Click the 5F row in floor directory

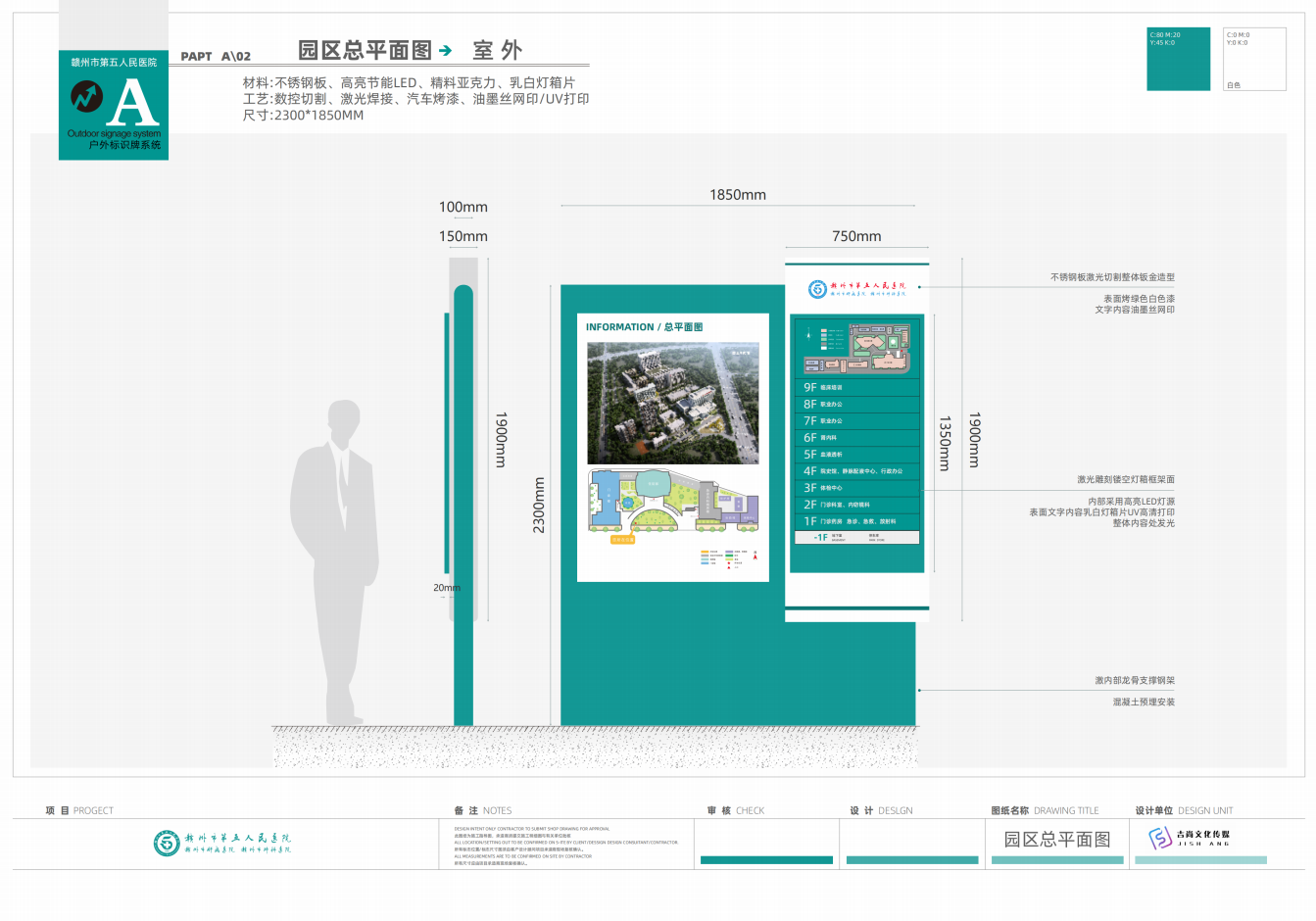tap(857, 455)
